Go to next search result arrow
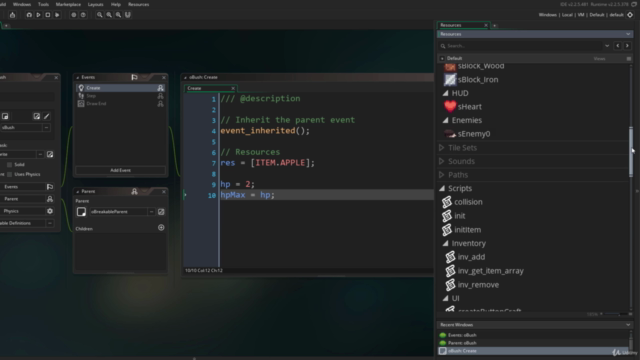Screen dimensions: 640x360 [627, 46]
